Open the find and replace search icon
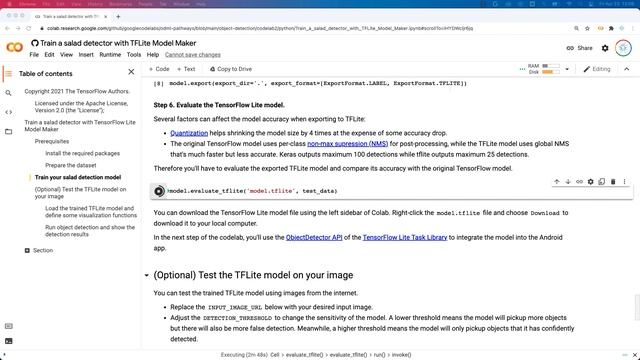This screenshot has width=640, height=360. 9,93
